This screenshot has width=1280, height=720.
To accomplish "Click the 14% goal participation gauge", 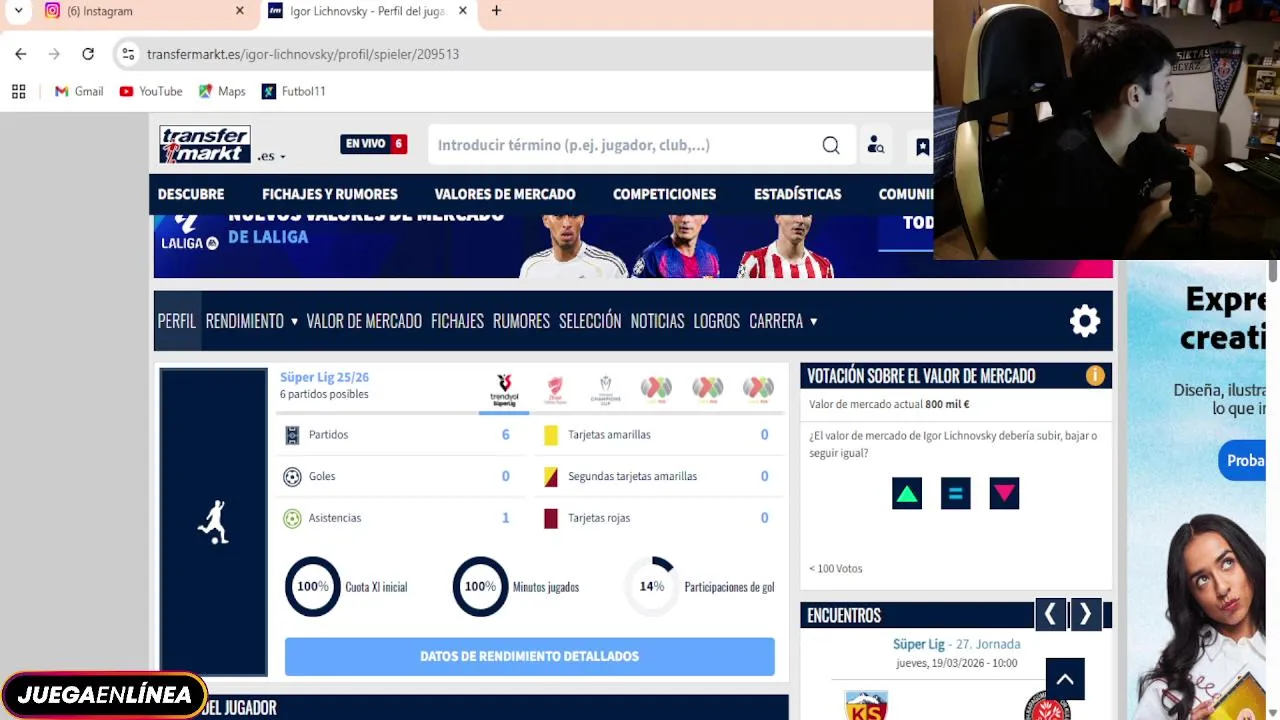I will coord(652,587).
